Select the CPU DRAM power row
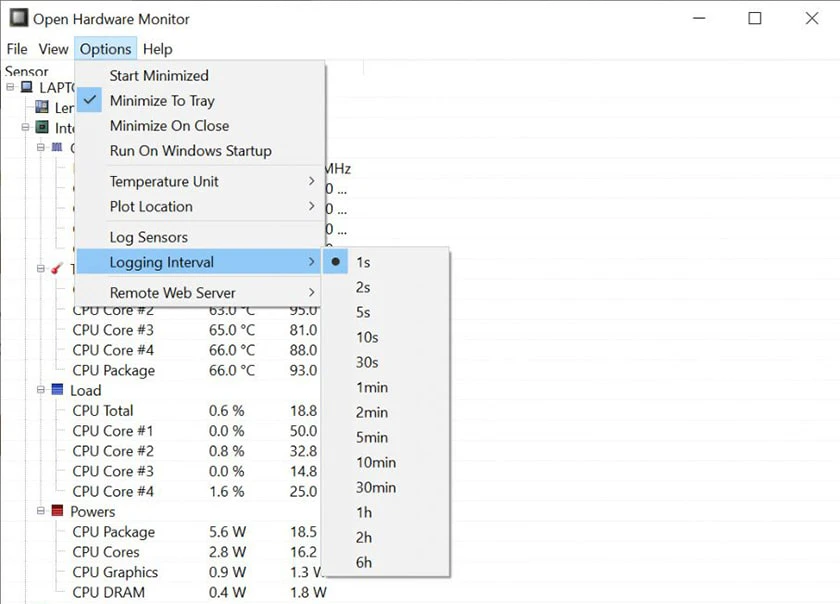Screen dimensions: 840x604 (x=199, y=593)
